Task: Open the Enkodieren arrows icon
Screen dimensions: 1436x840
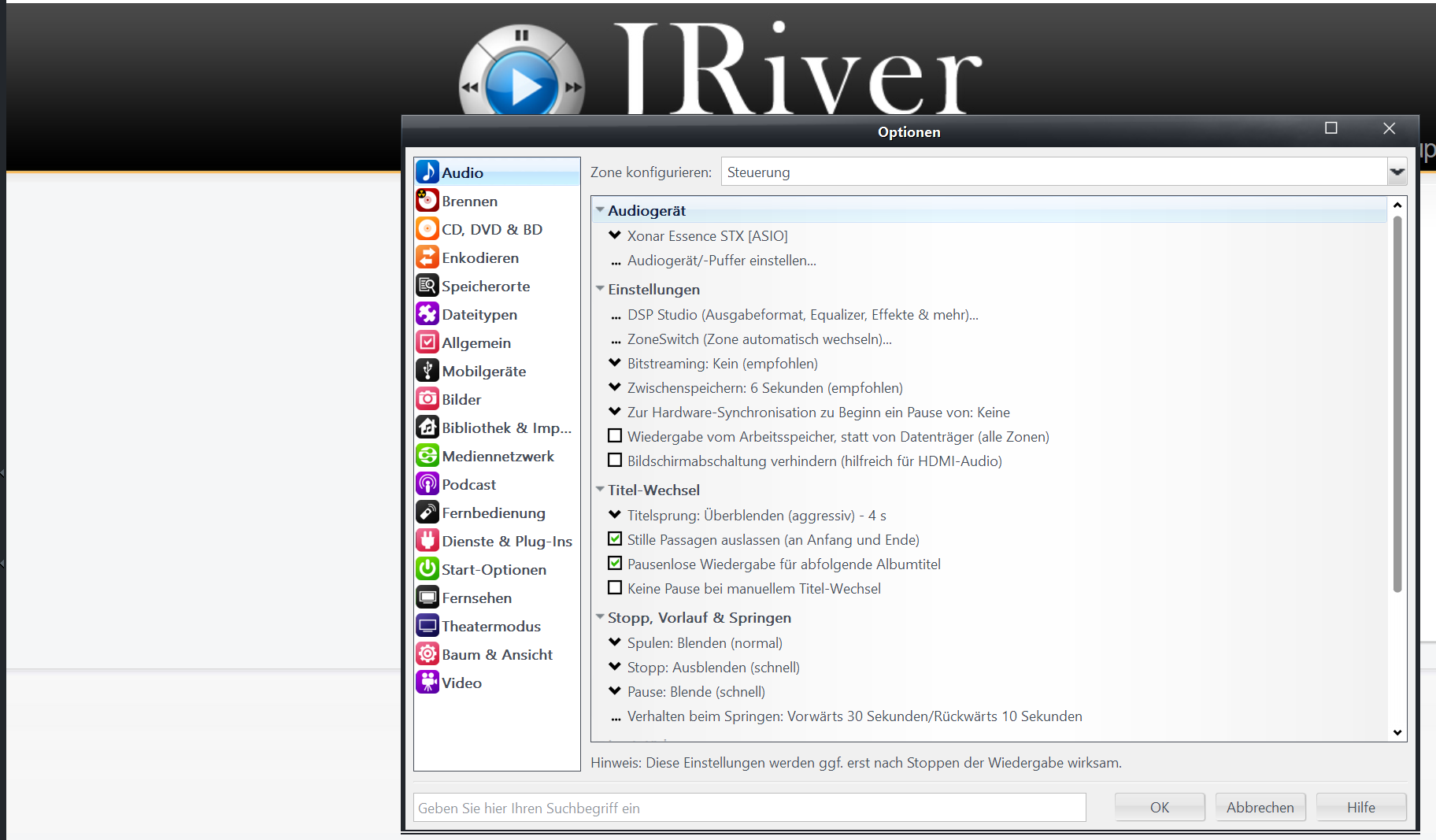Action: point(427,257)
